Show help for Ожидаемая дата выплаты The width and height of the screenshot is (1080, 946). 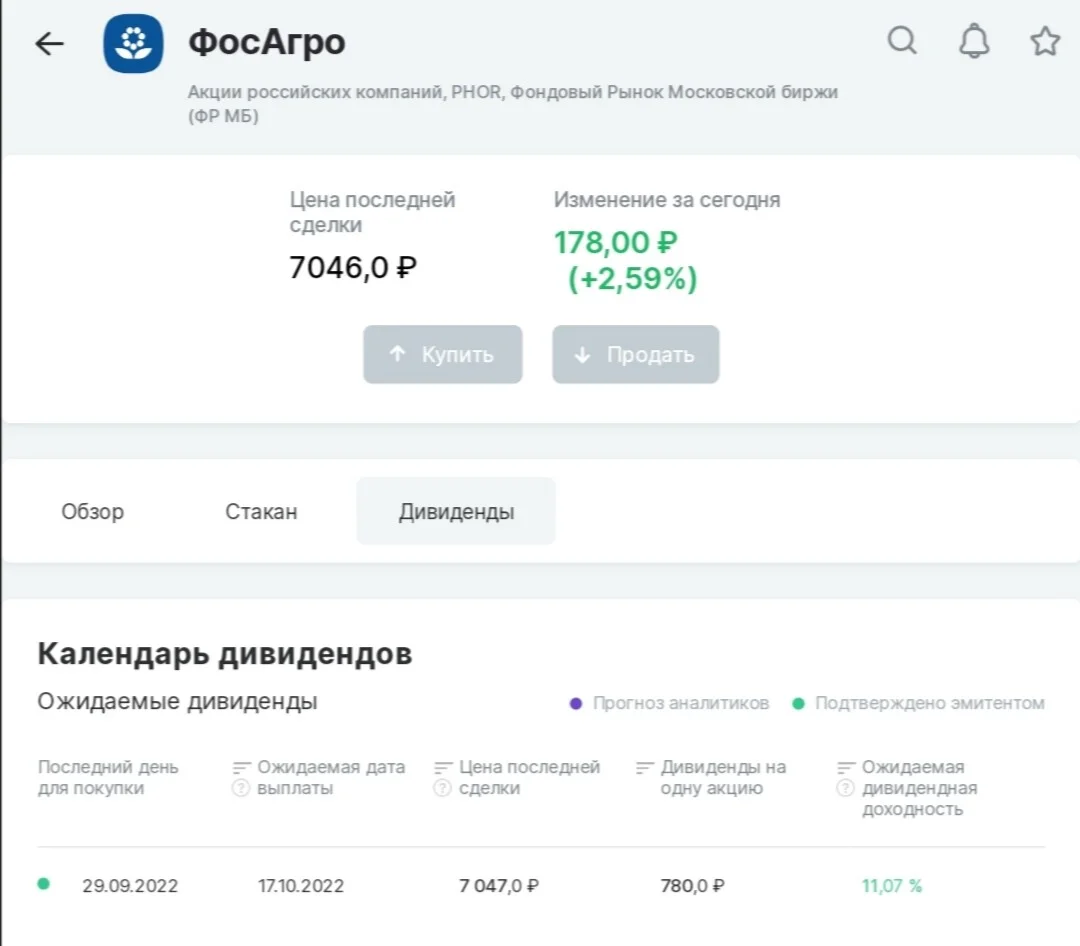[240, 788]
